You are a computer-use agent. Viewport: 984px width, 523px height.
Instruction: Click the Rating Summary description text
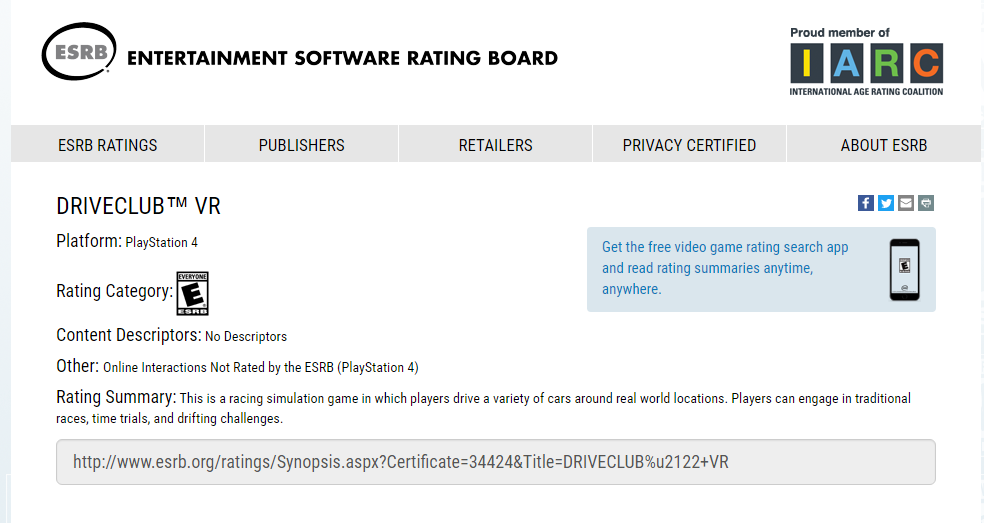click(544, 399)
